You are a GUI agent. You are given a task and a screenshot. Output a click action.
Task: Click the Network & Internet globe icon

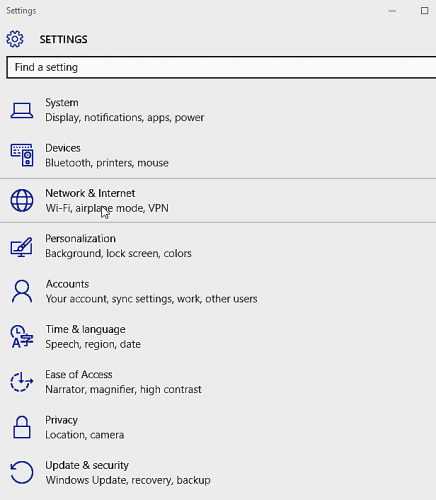(x=22, y=201)
